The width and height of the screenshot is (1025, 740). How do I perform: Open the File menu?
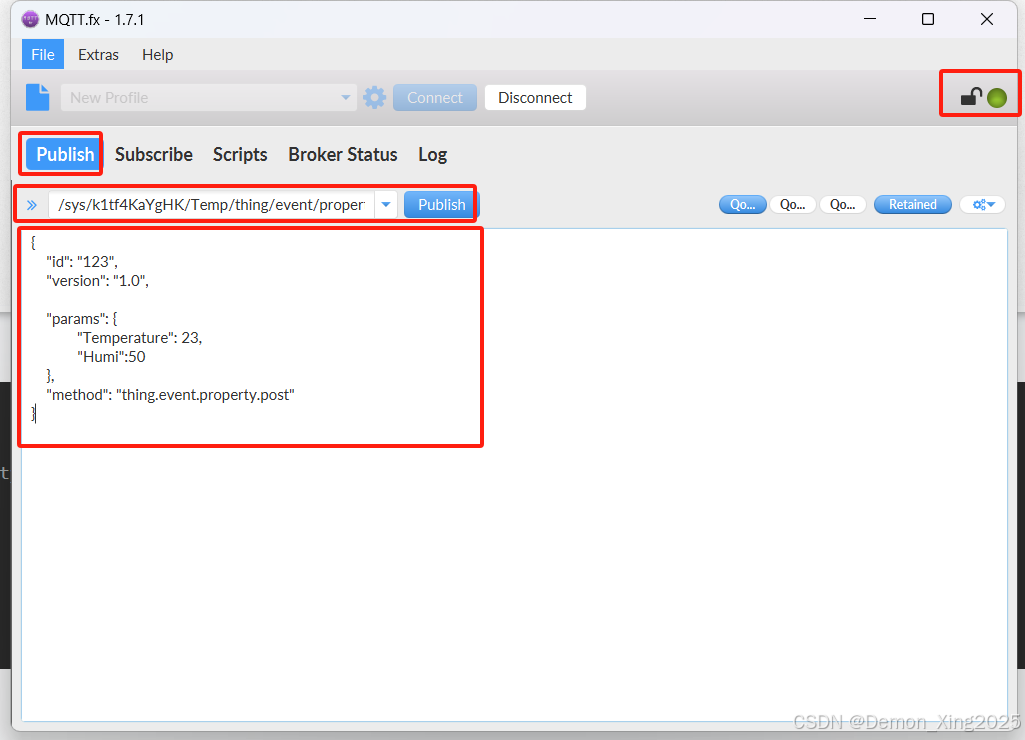pyautogui.click(x=43, y=54)
